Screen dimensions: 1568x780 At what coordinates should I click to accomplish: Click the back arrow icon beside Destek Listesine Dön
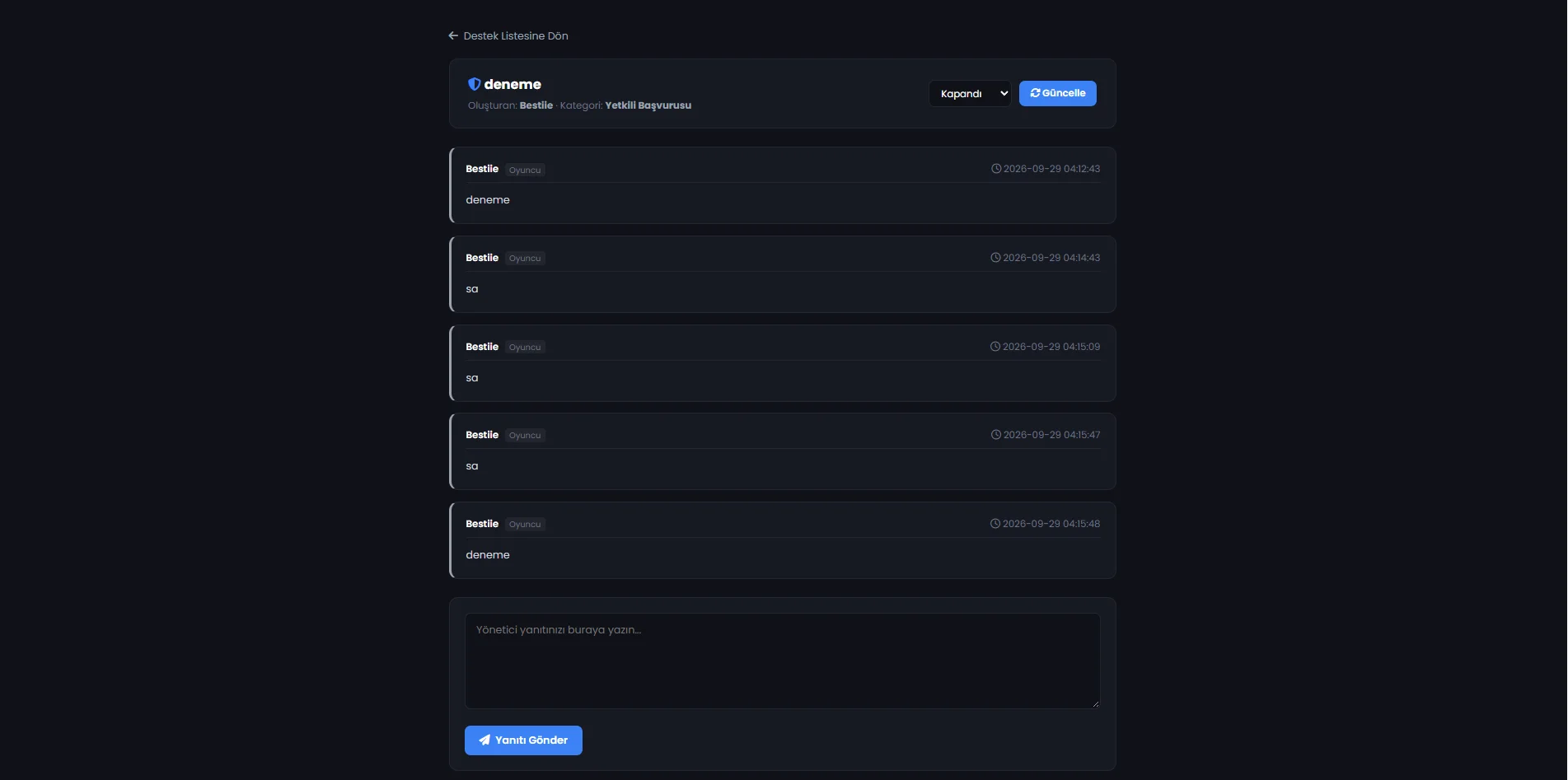453,35
